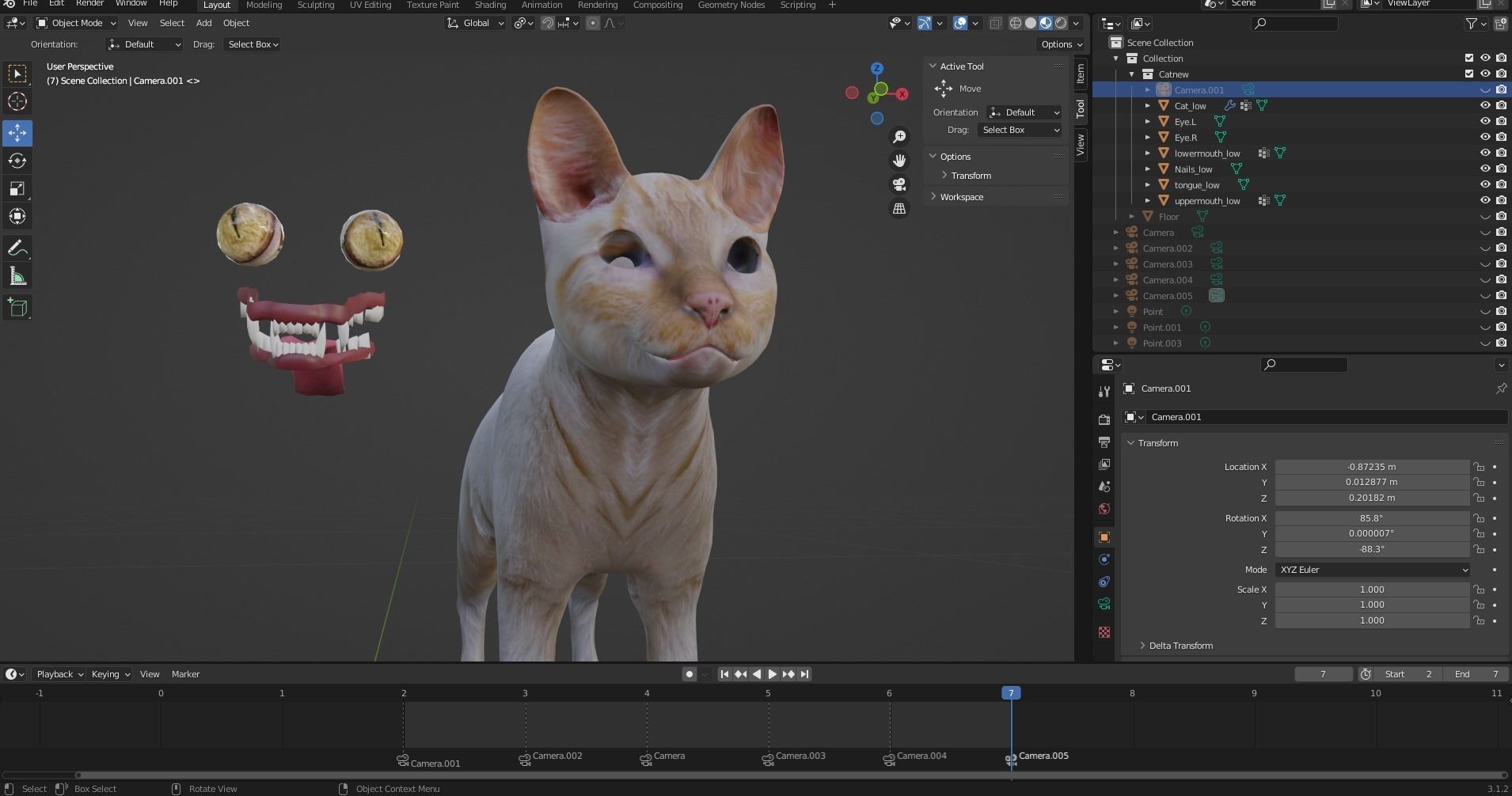Open the Modeling workspace tab
This screenshot has height=796, width=1512.
pyautogui.click(x=264, y=5)
